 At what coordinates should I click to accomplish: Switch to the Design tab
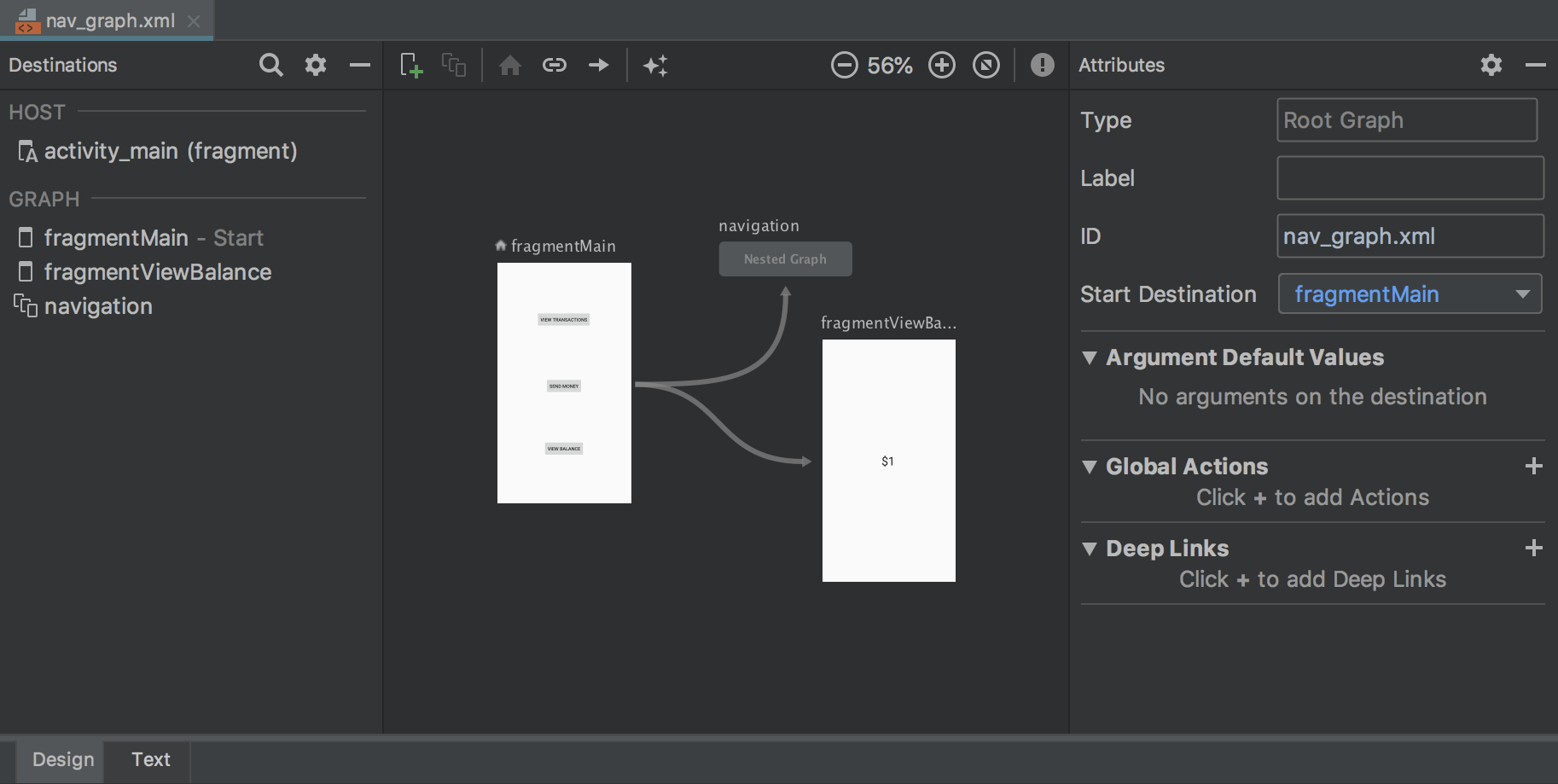point(61,759)
